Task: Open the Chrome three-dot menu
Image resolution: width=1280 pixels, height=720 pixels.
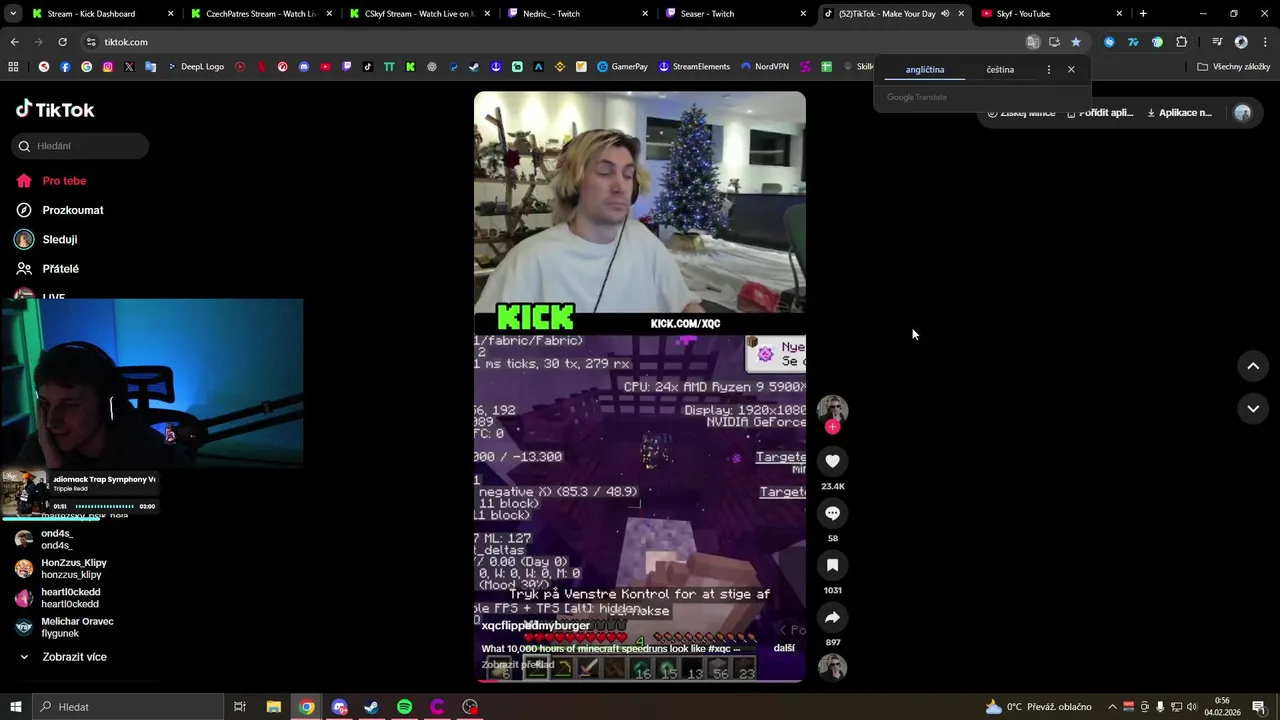Action: (x=1264, y=42)
